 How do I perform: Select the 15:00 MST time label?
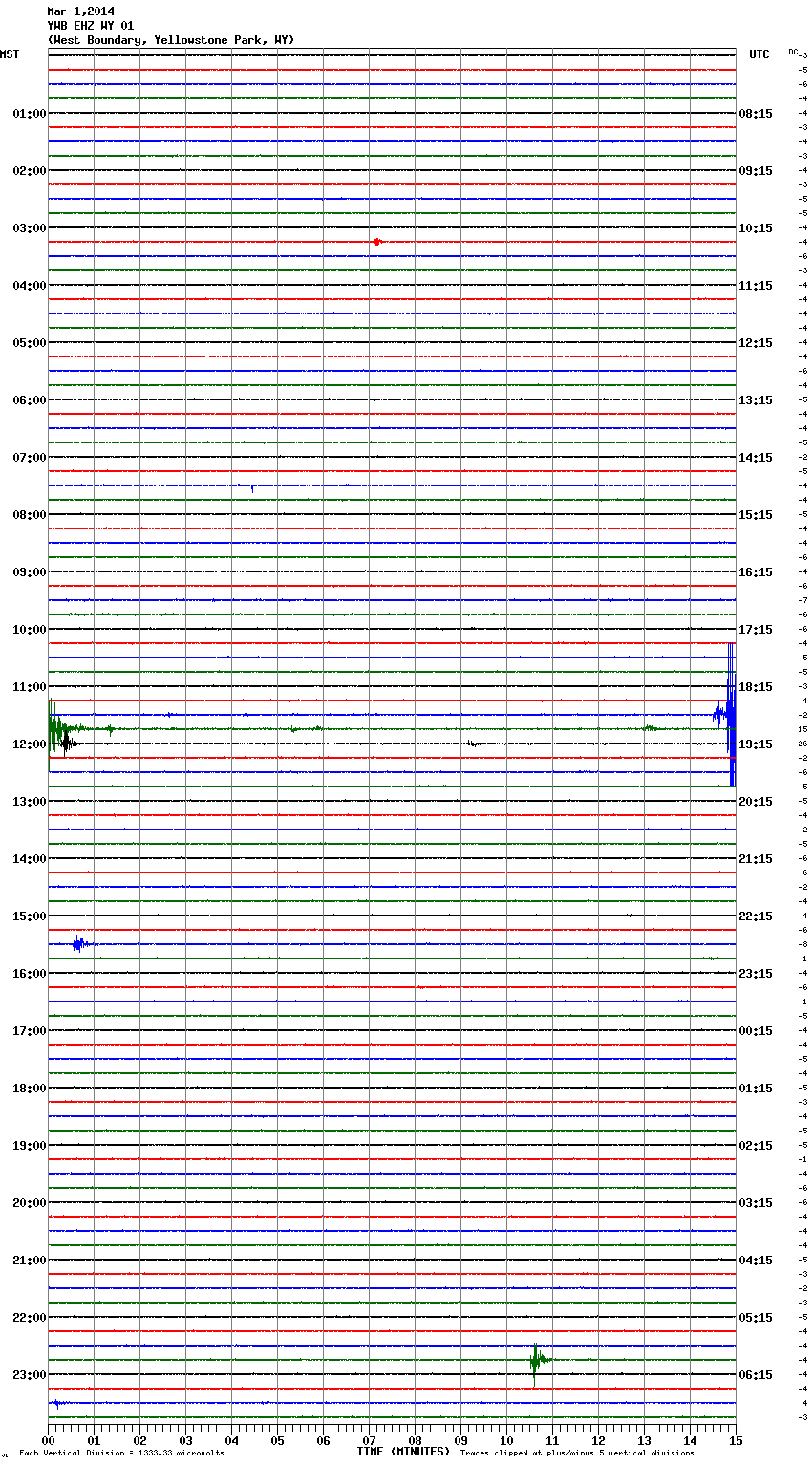tap(30, 916)
